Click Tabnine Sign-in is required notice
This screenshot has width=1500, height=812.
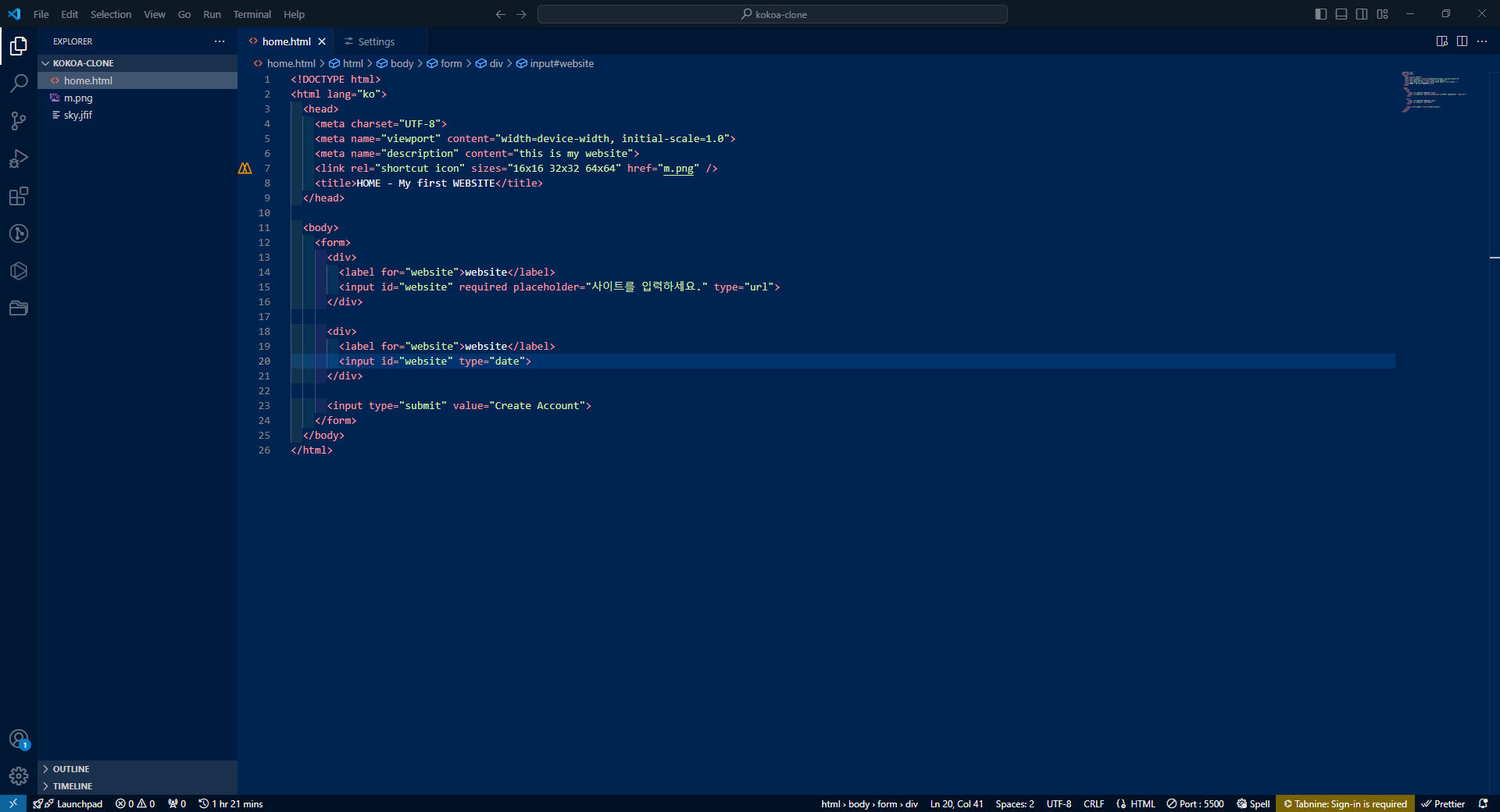[1345, 803]
